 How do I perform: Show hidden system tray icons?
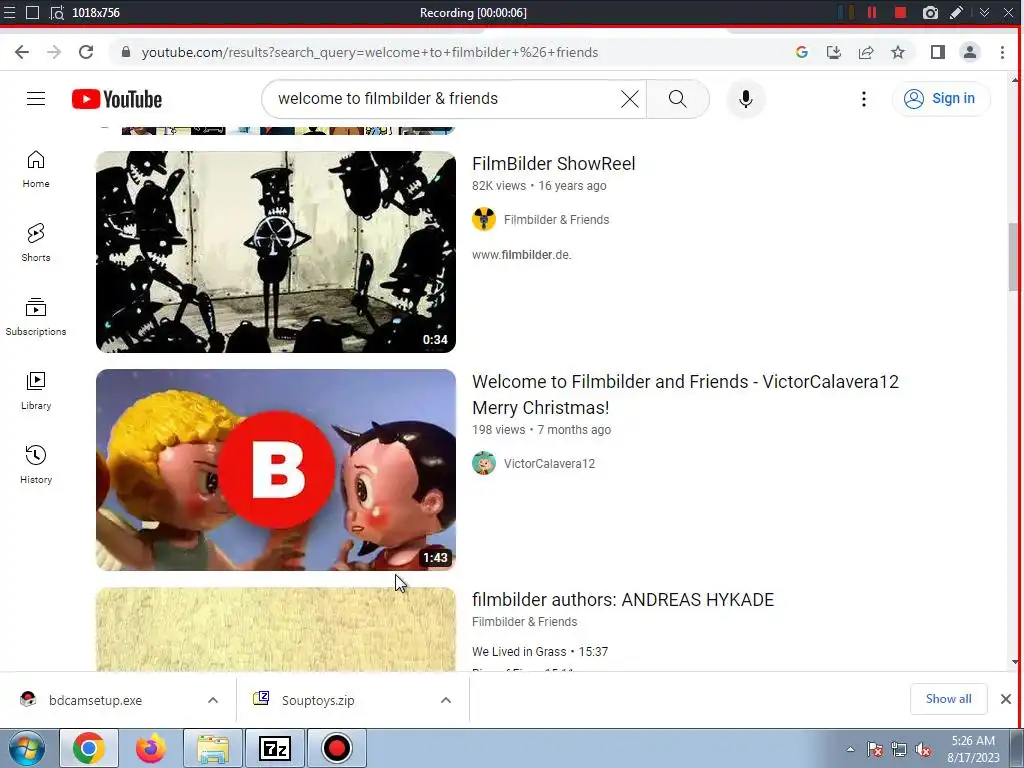pos(850,750)
